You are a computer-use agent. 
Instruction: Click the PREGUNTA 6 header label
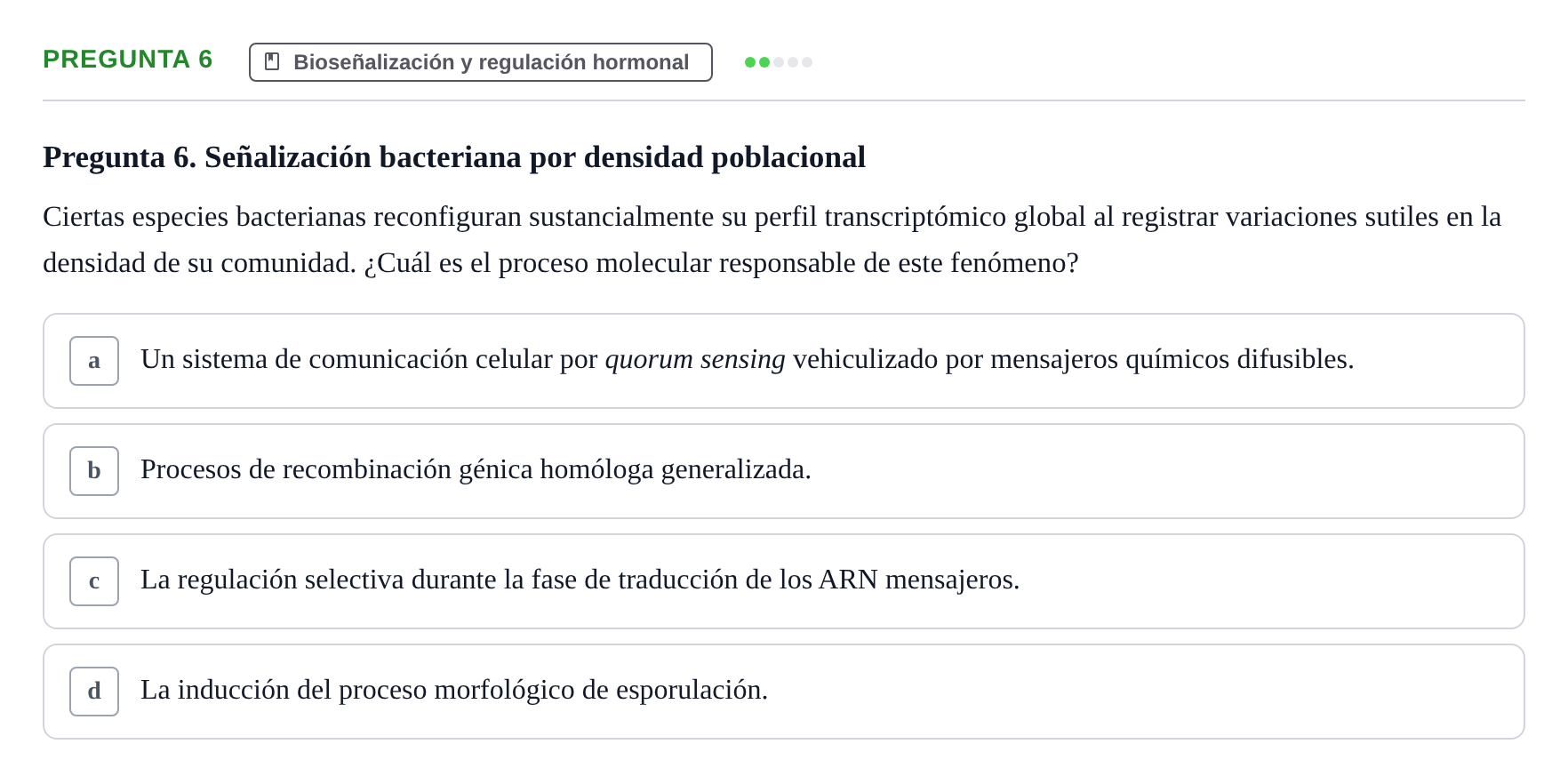[128, 60]
